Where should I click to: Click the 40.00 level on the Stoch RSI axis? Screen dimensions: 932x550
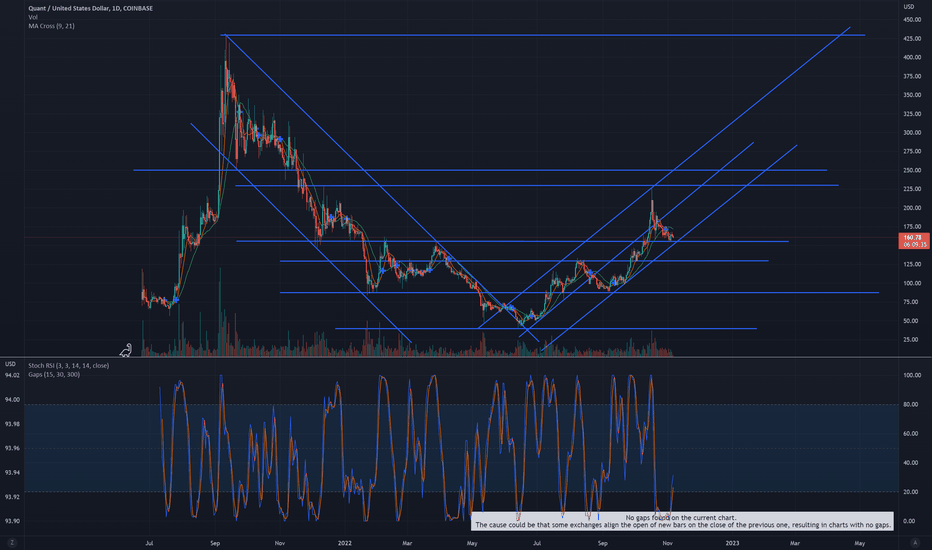point(911,463)
